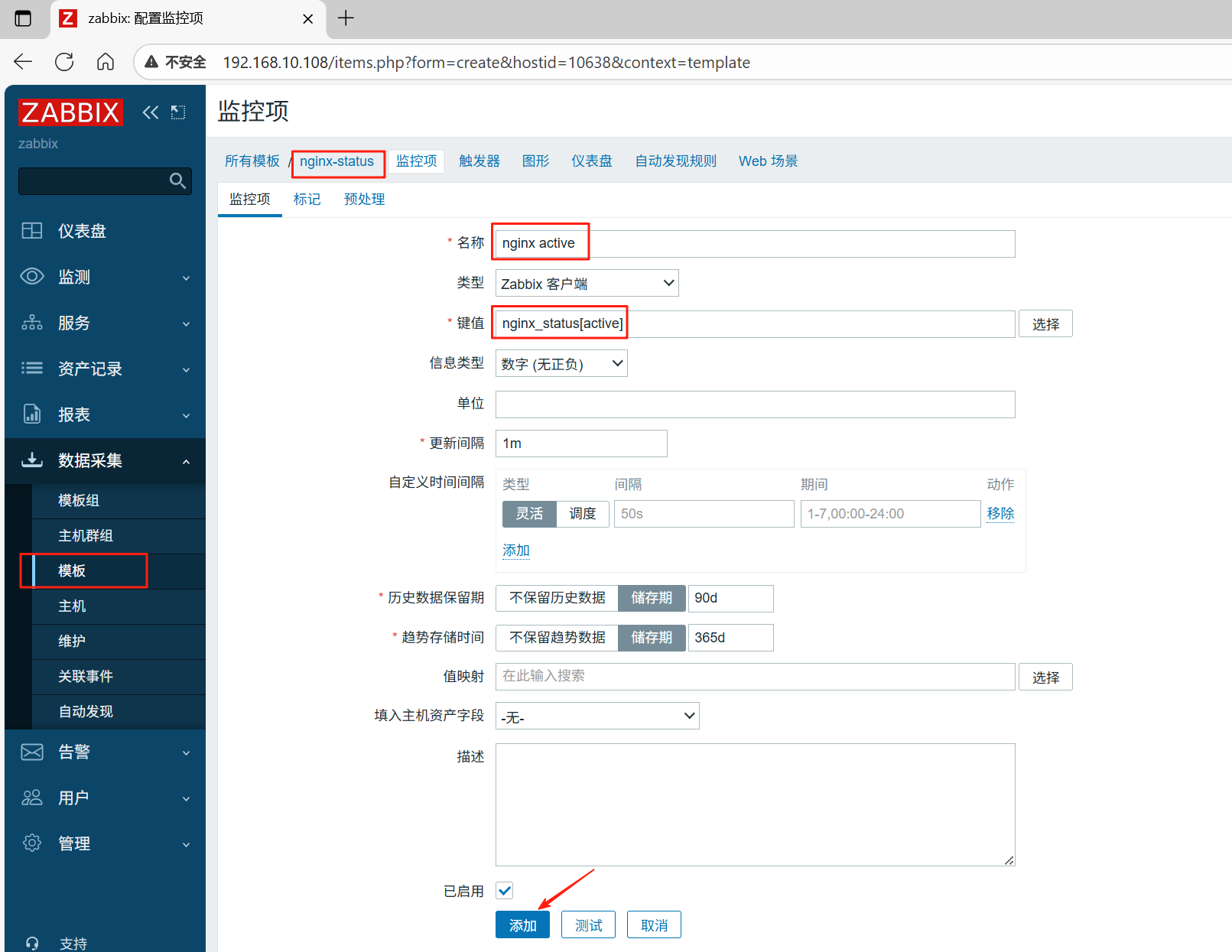Open Web 场景 in template navigation
The width and height of the screenshot is (1232, 952).
(x=768, y=161)
